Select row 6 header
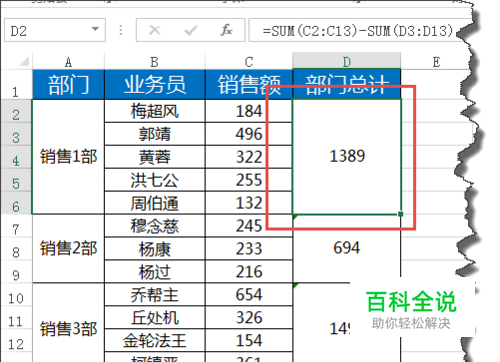 (16, 203)
